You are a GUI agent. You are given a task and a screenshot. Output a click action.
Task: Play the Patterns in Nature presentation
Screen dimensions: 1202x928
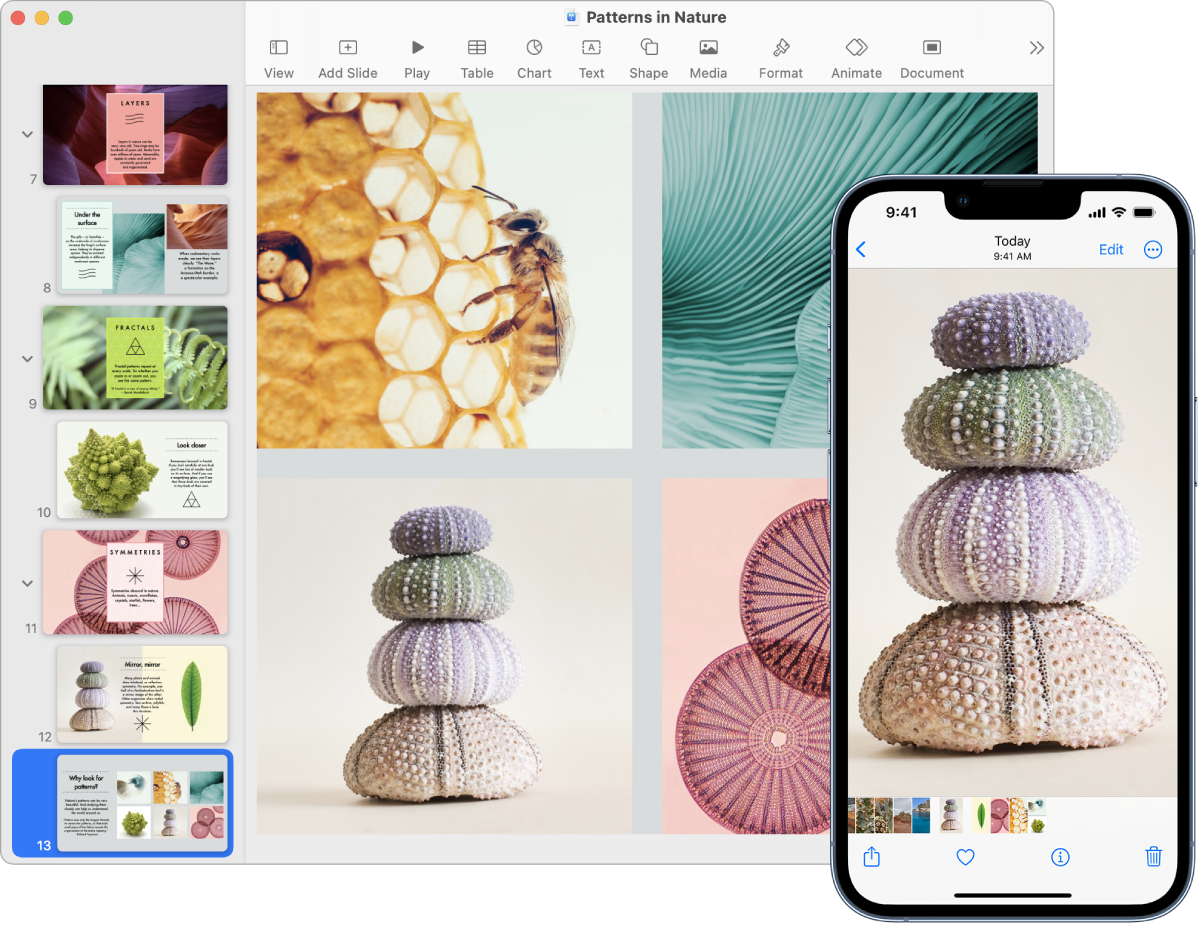[417, 55]
